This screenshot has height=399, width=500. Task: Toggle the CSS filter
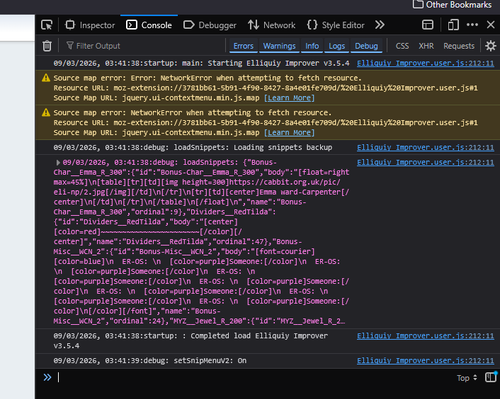(x=402, y=46)
